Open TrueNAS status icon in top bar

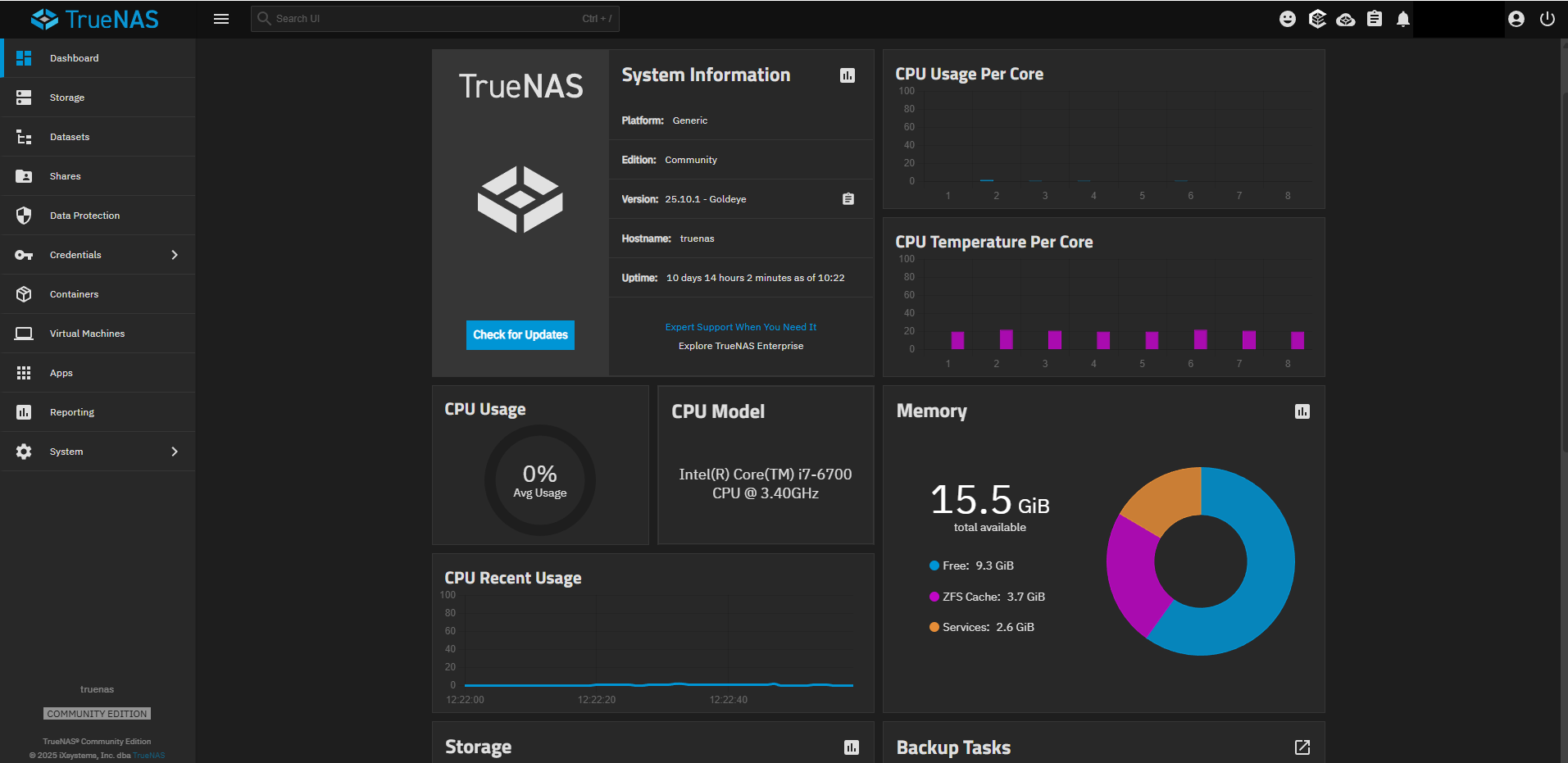(1317, 19)
